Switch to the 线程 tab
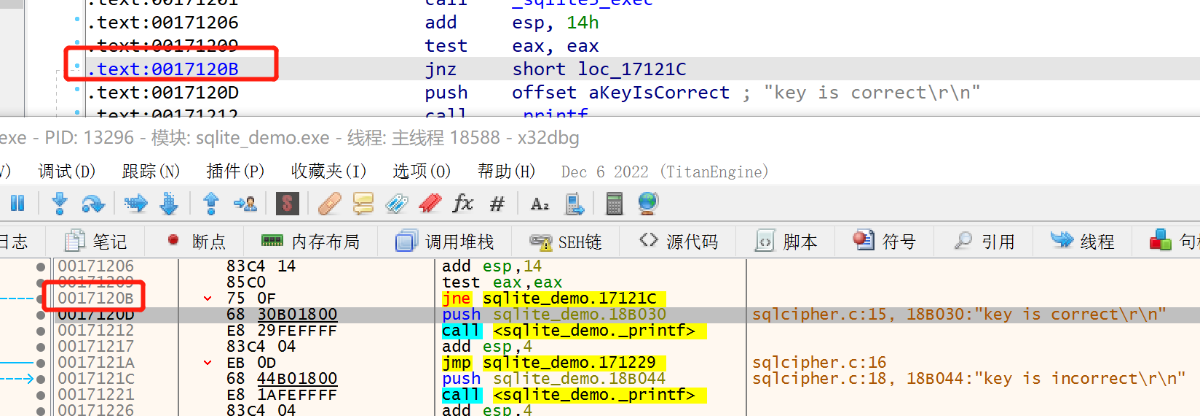 [x=1082, y=241]
